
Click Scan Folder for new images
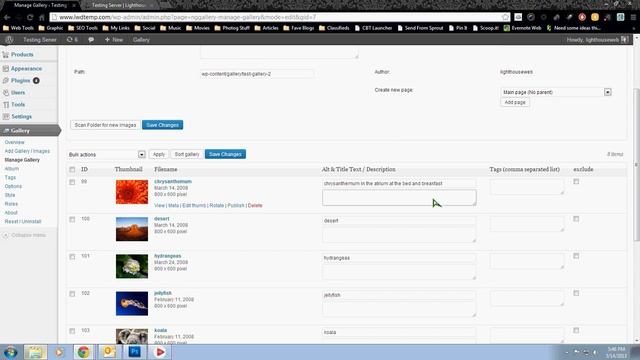[x=105, y=125]
